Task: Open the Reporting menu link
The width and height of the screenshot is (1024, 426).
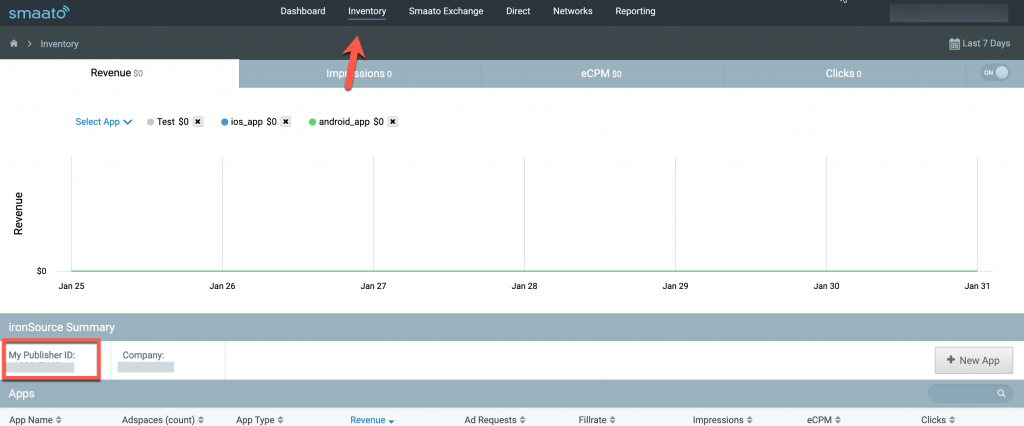Action: 636,12
